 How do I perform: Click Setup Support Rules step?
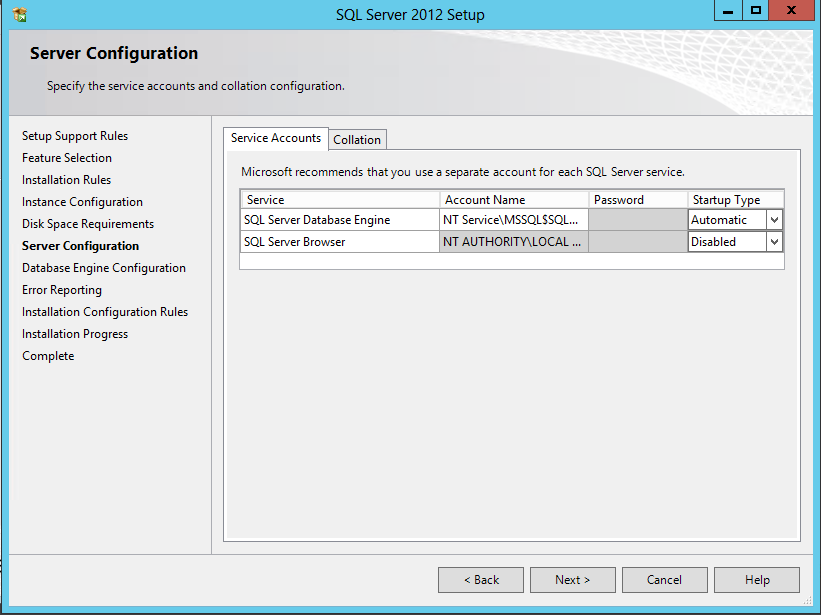pyautogui.click(x=75, y=136)
